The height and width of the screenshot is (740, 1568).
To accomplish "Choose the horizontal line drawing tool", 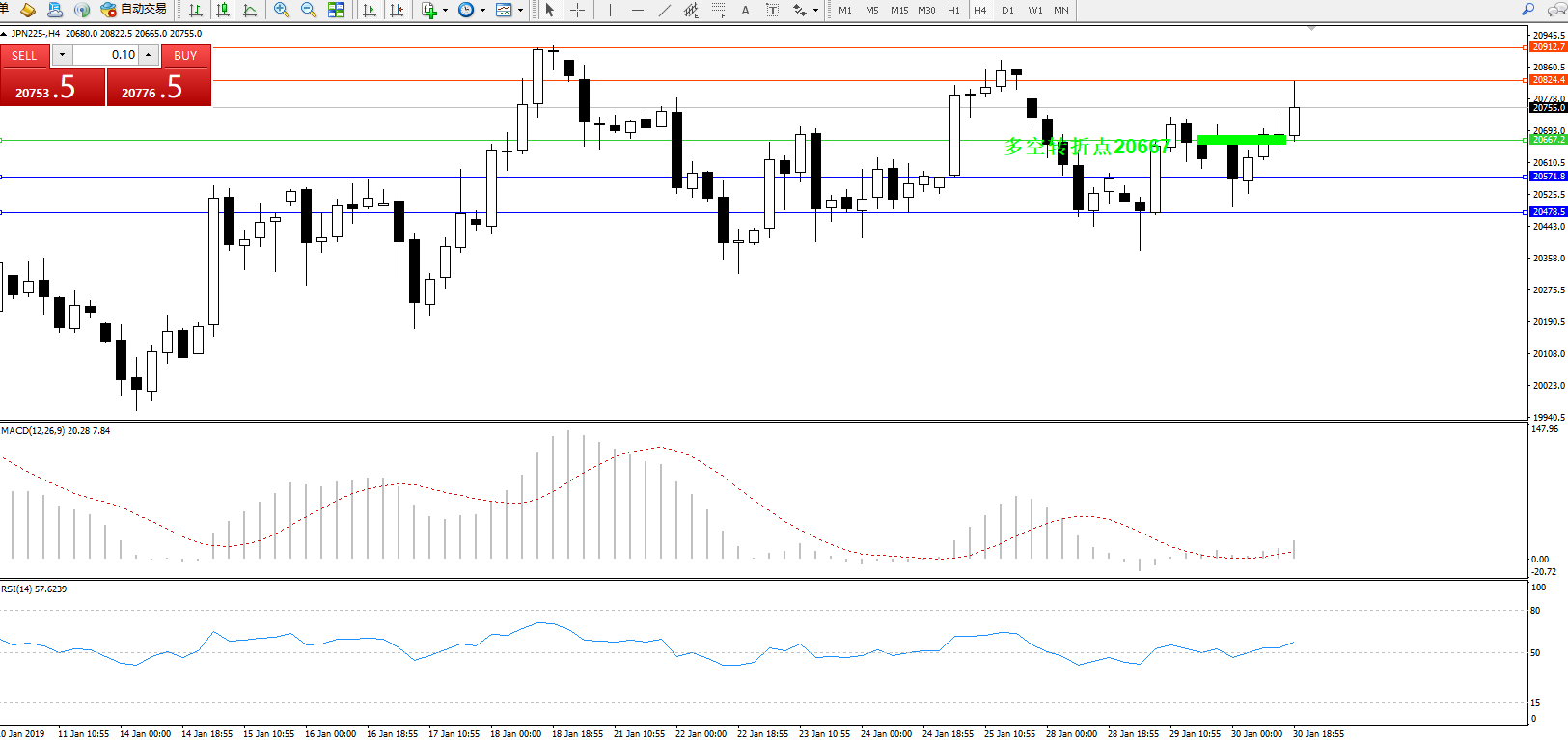I will pos(637,10).
